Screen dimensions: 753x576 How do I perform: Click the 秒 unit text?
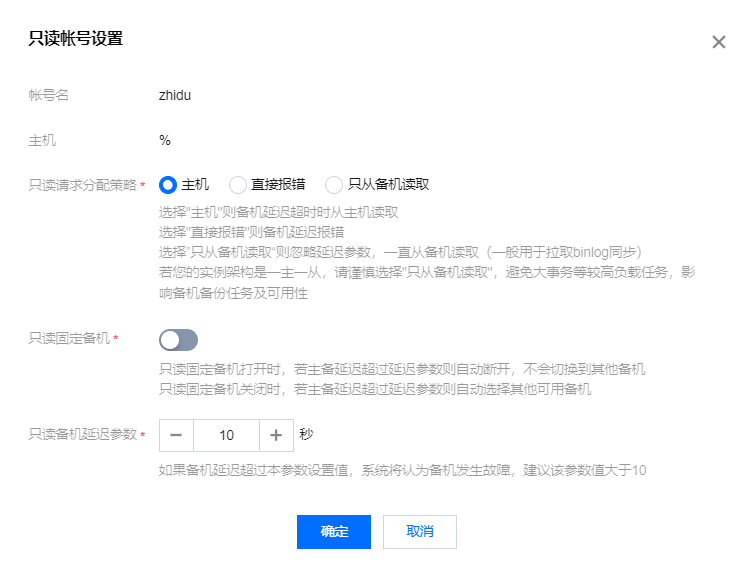click(306, 434)
